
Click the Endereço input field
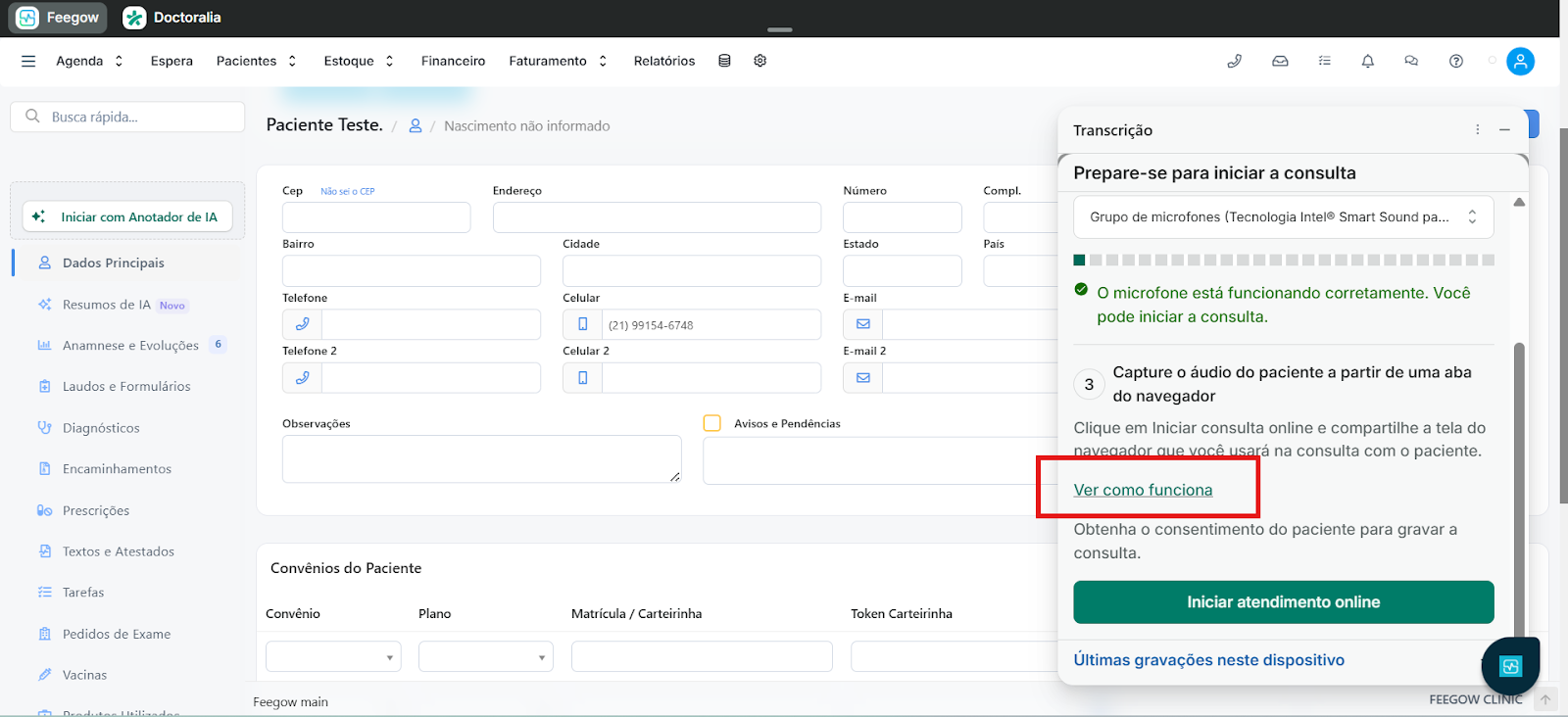(657, 217)
